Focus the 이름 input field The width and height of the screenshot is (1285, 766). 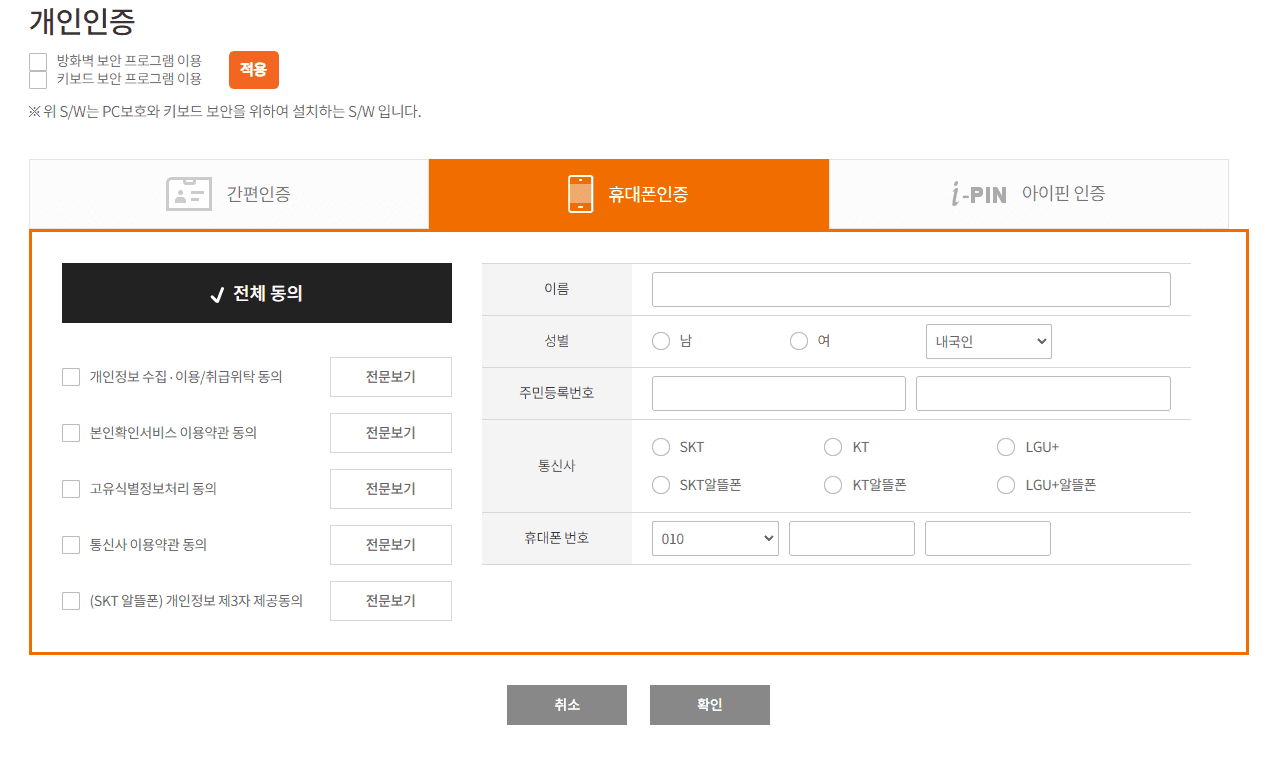coord(911,289)
